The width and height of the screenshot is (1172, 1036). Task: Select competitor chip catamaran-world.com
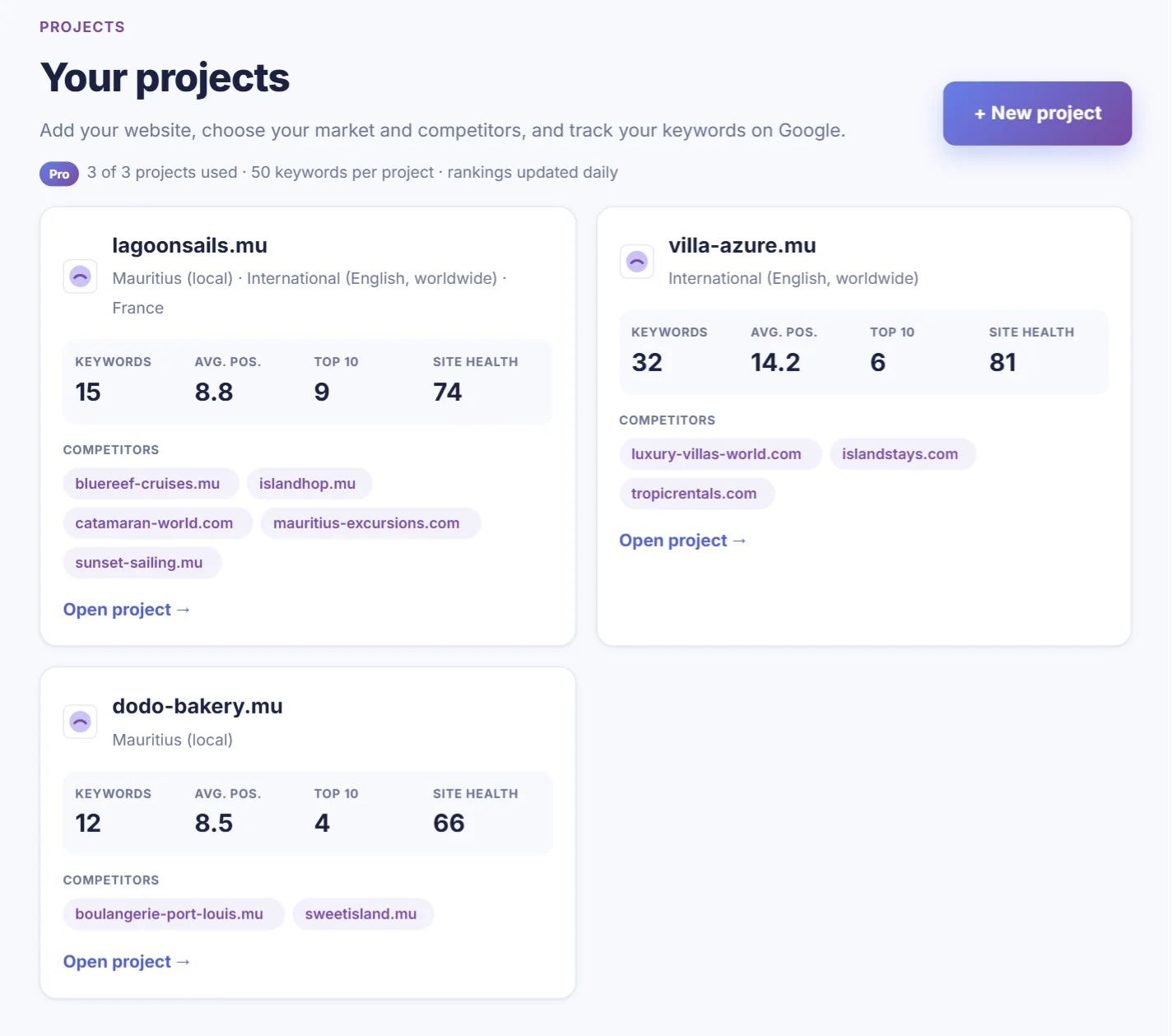point(158,523)
